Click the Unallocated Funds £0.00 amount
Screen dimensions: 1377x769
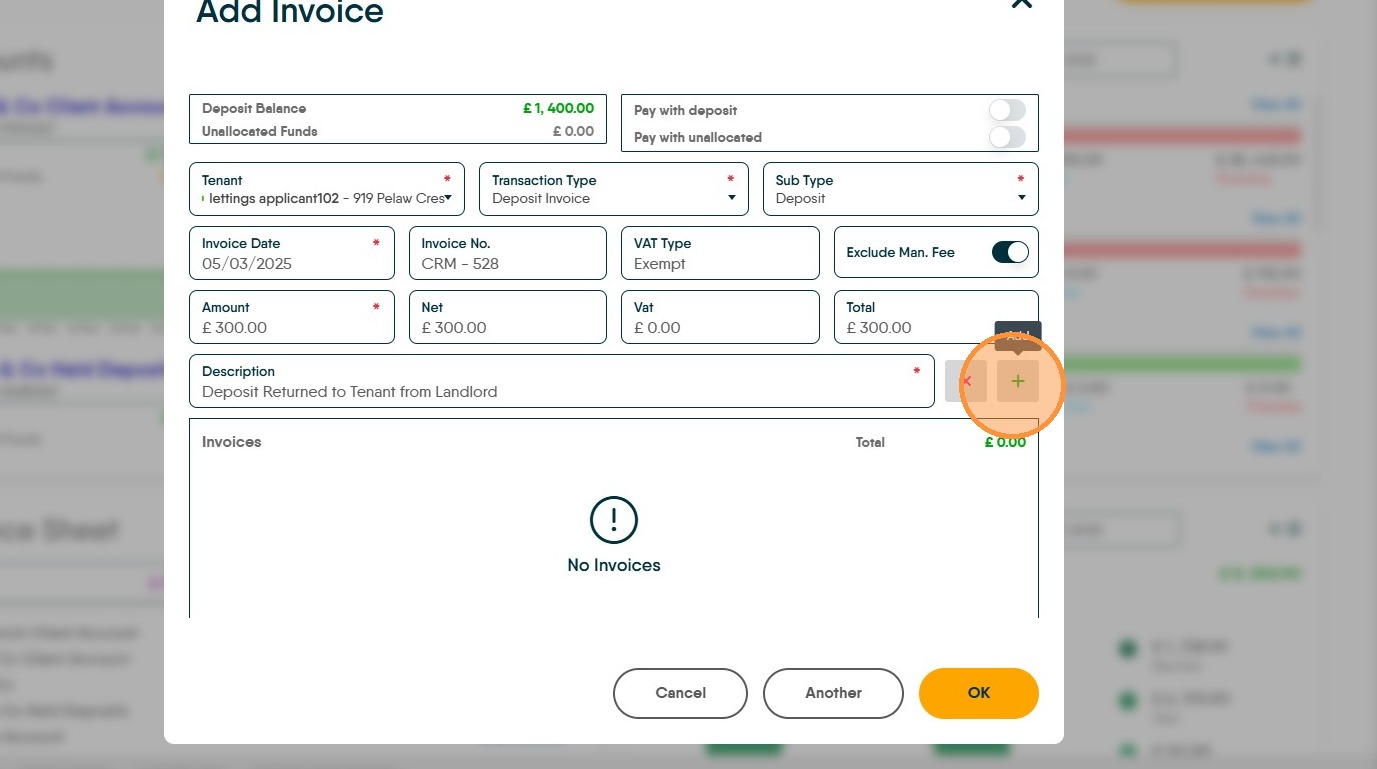click(x=573, y=131)
